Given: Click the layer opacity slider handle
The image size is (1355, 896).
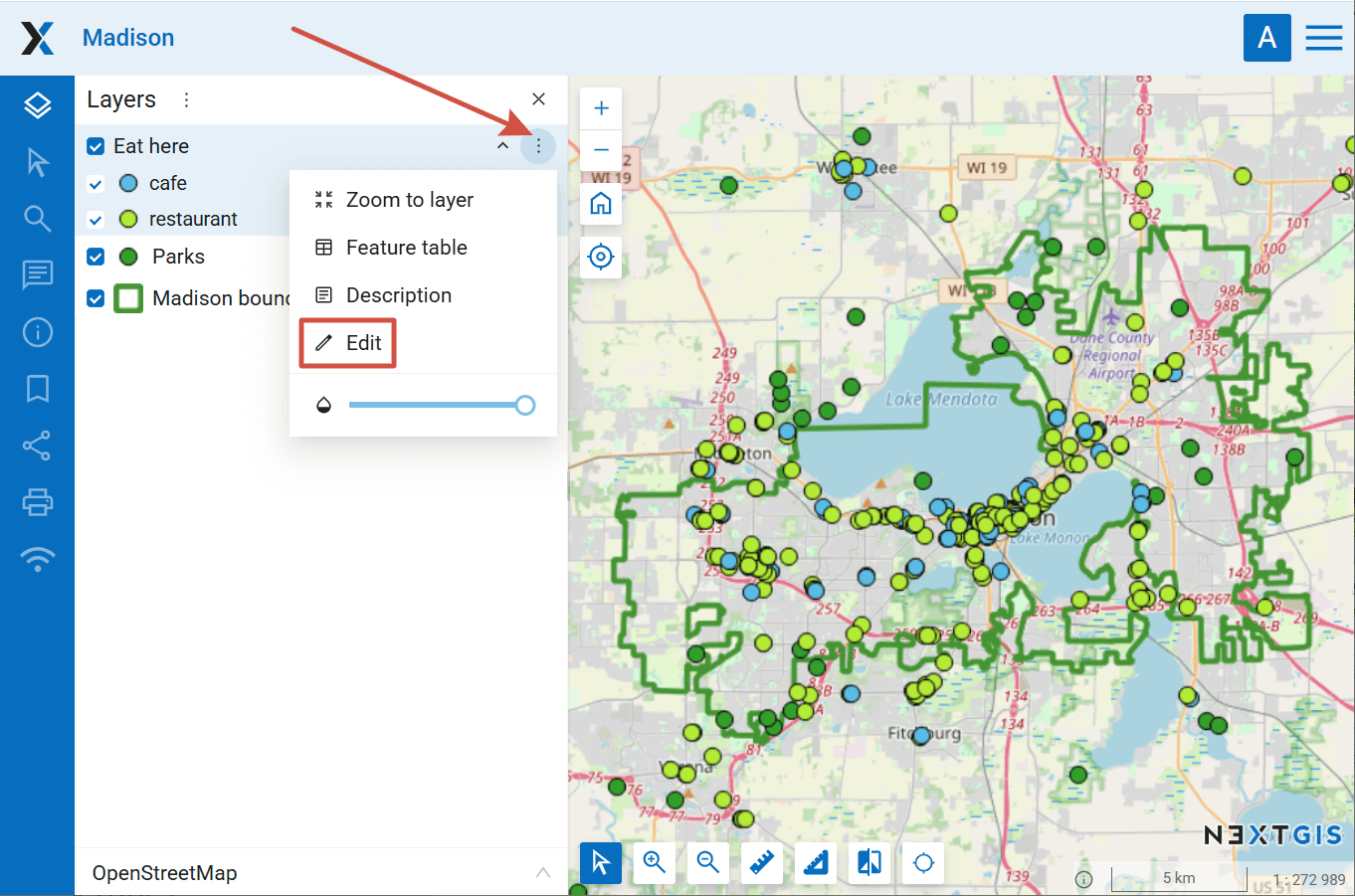Looking at the screenshot, I should click(x=525, y=405).
